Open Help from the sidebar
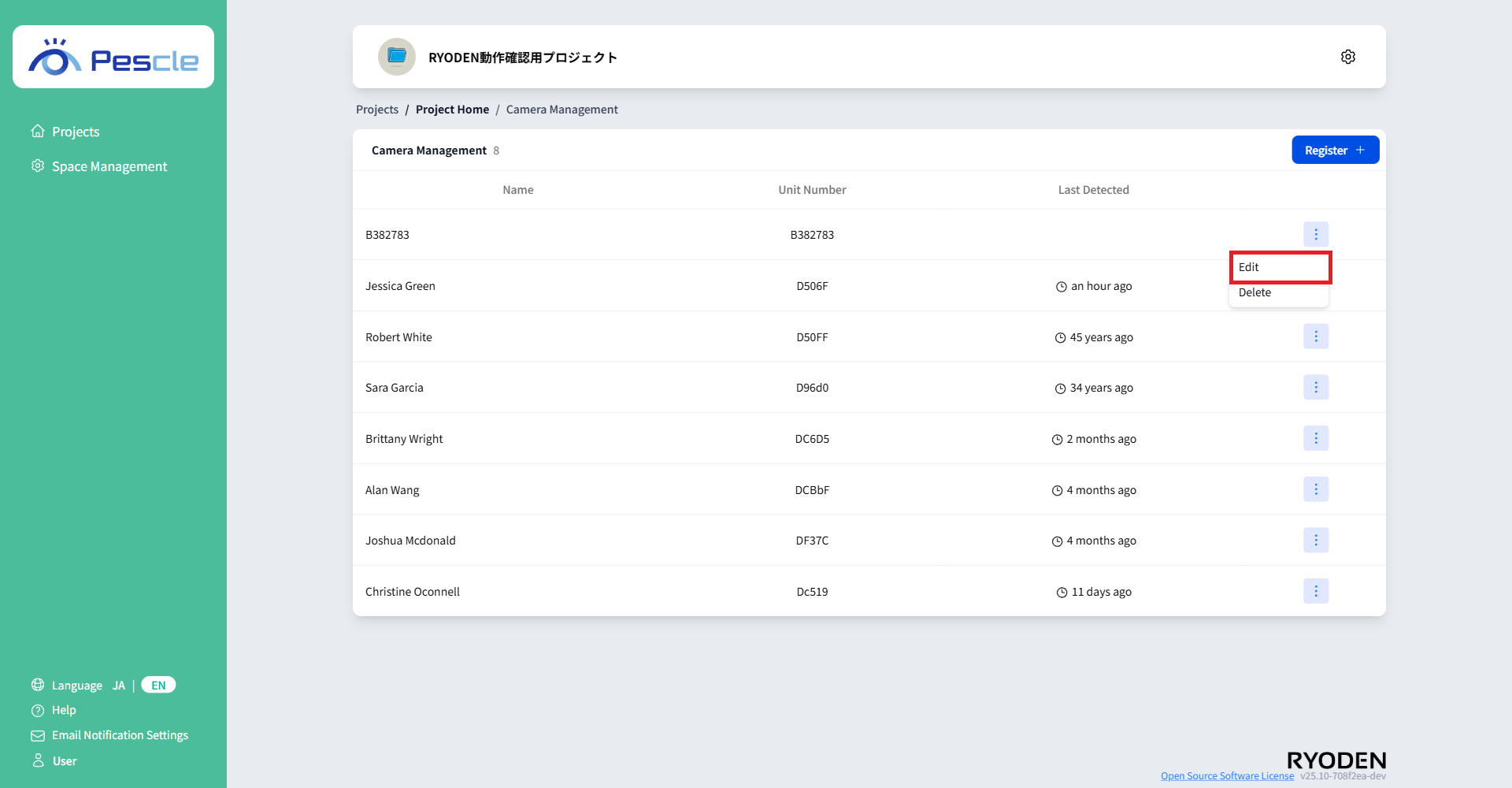 click(64, 710)
